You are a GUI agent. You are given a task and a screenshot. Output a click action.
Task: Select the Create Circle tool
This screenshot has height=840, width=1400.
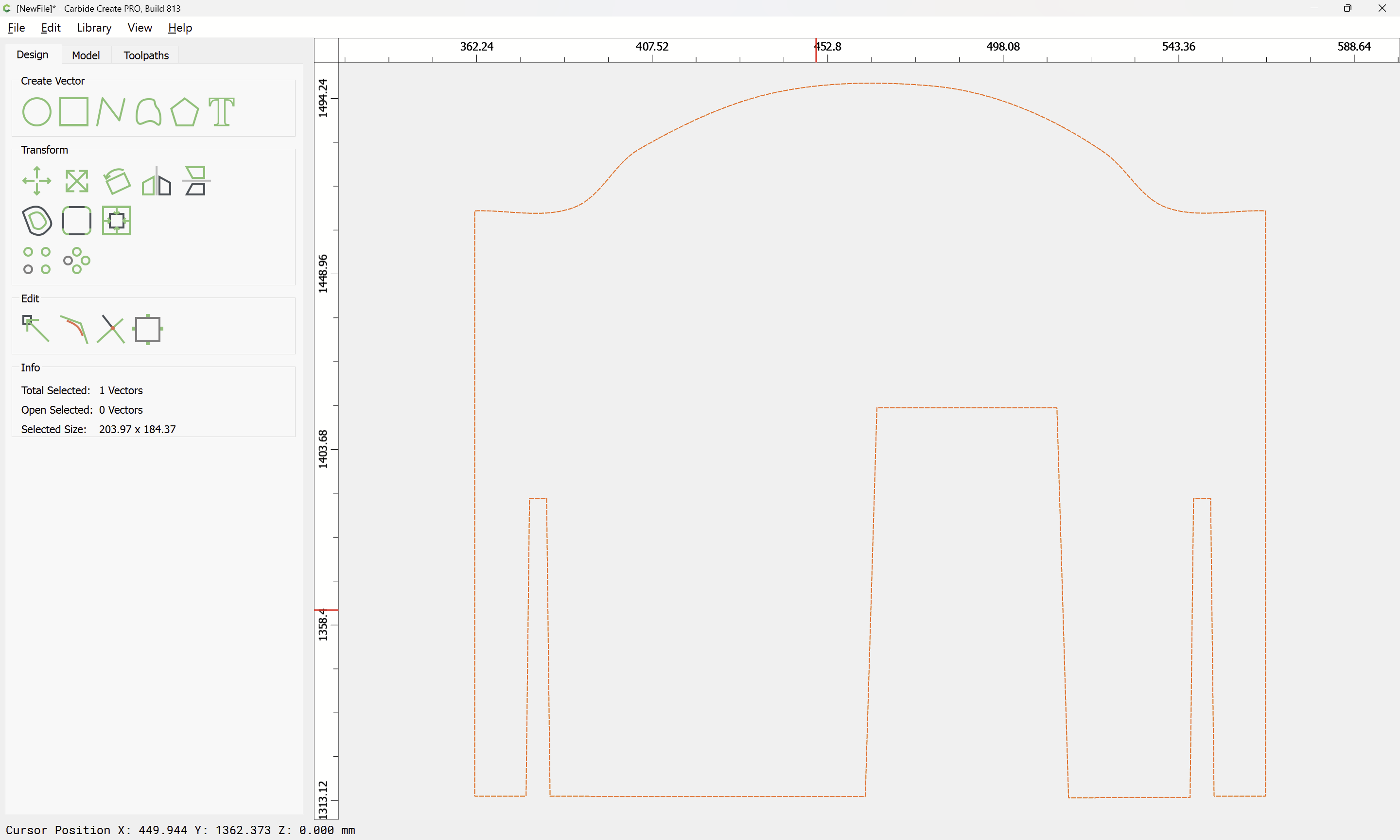pos(37,111)
